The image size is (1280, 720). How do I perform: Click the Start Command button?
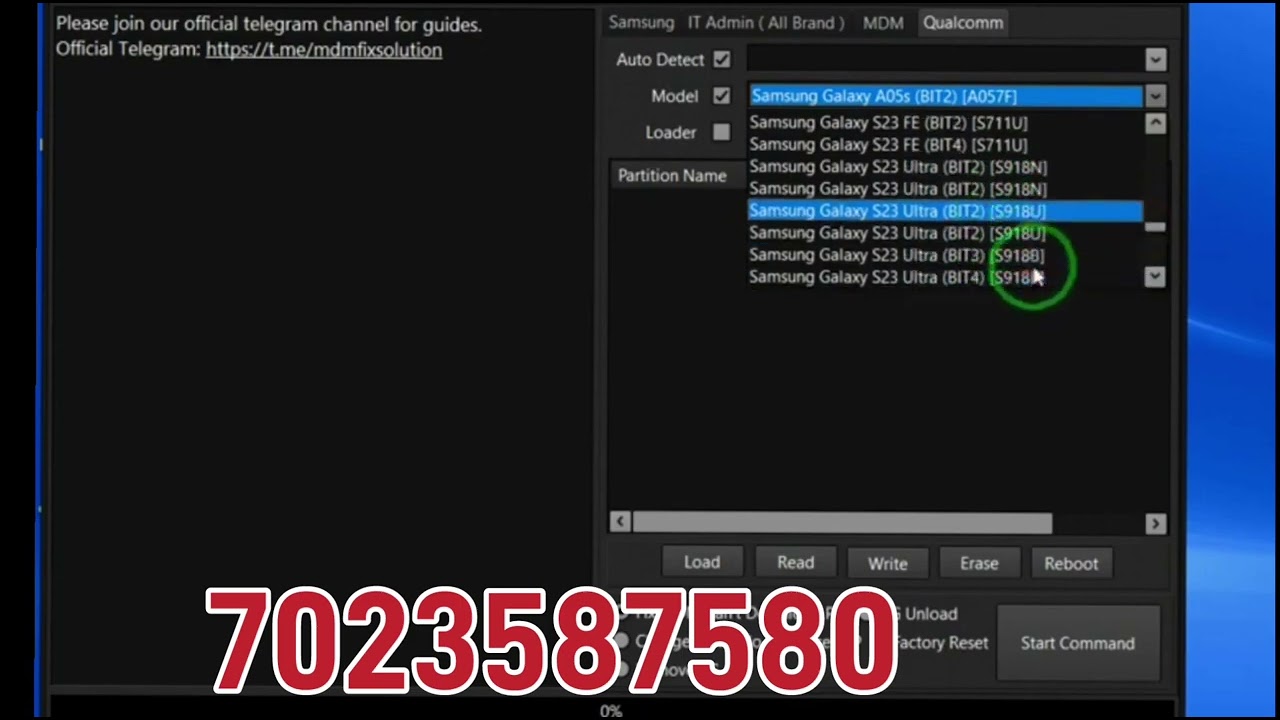(x=1078, y=643)
